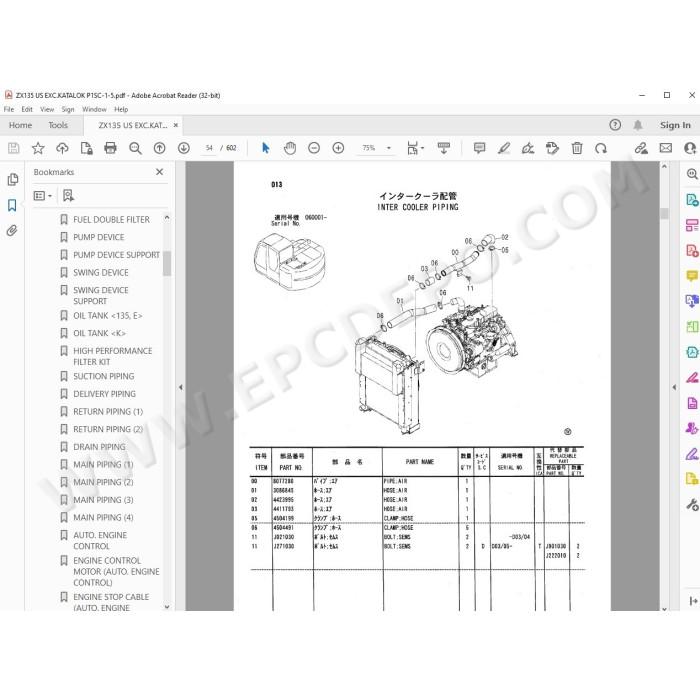Send file by email envelope icon
700x700 pixels.
click(666, 148)
